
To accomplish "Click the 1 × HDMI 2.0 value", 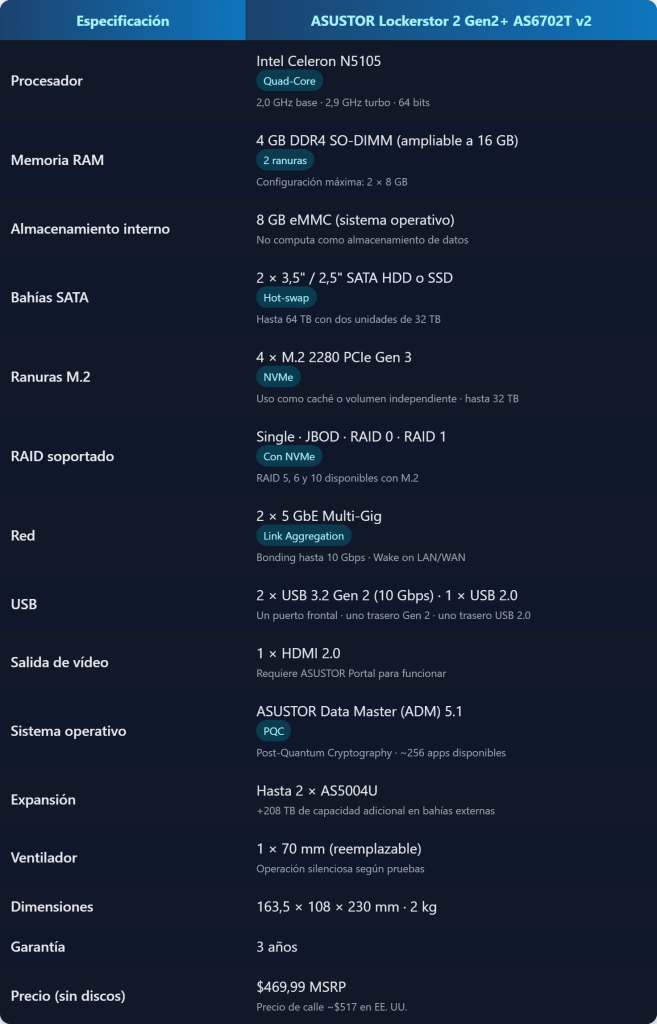I will click(298, 654).
